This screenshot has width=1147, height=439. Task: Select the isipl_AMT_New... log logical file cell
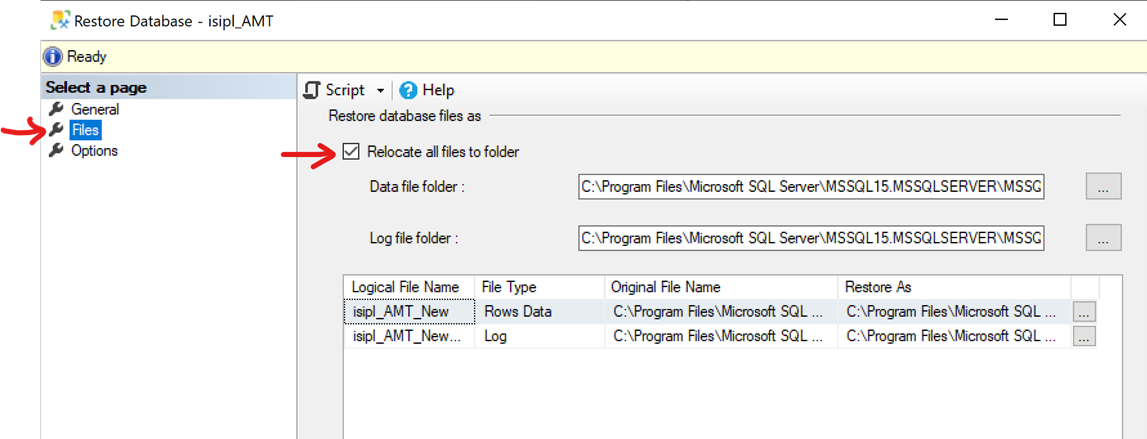410,337
